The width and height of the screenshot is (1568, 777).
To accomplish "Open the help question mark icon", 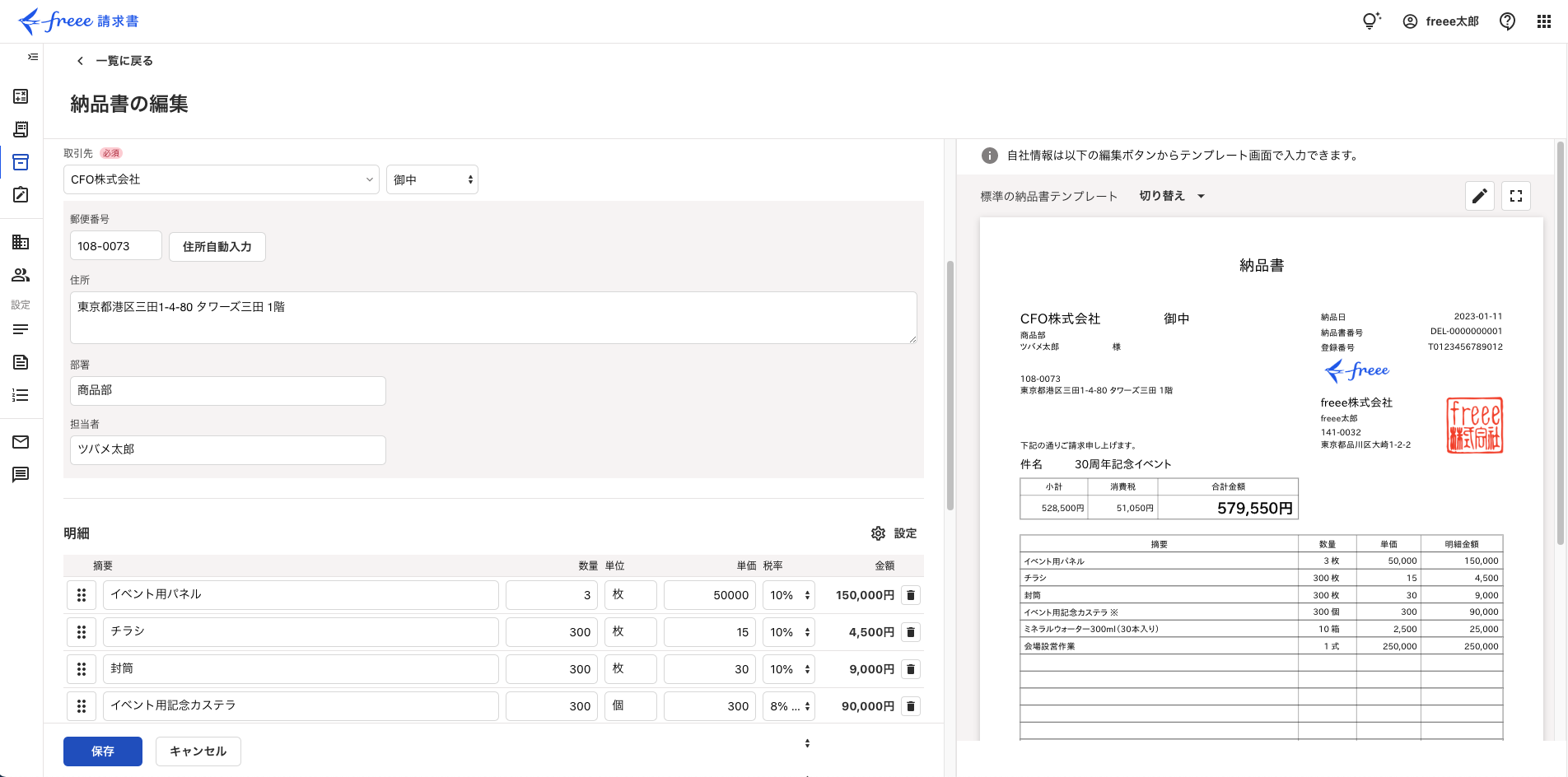I will pyautogui.click(x=1507, y=21).
